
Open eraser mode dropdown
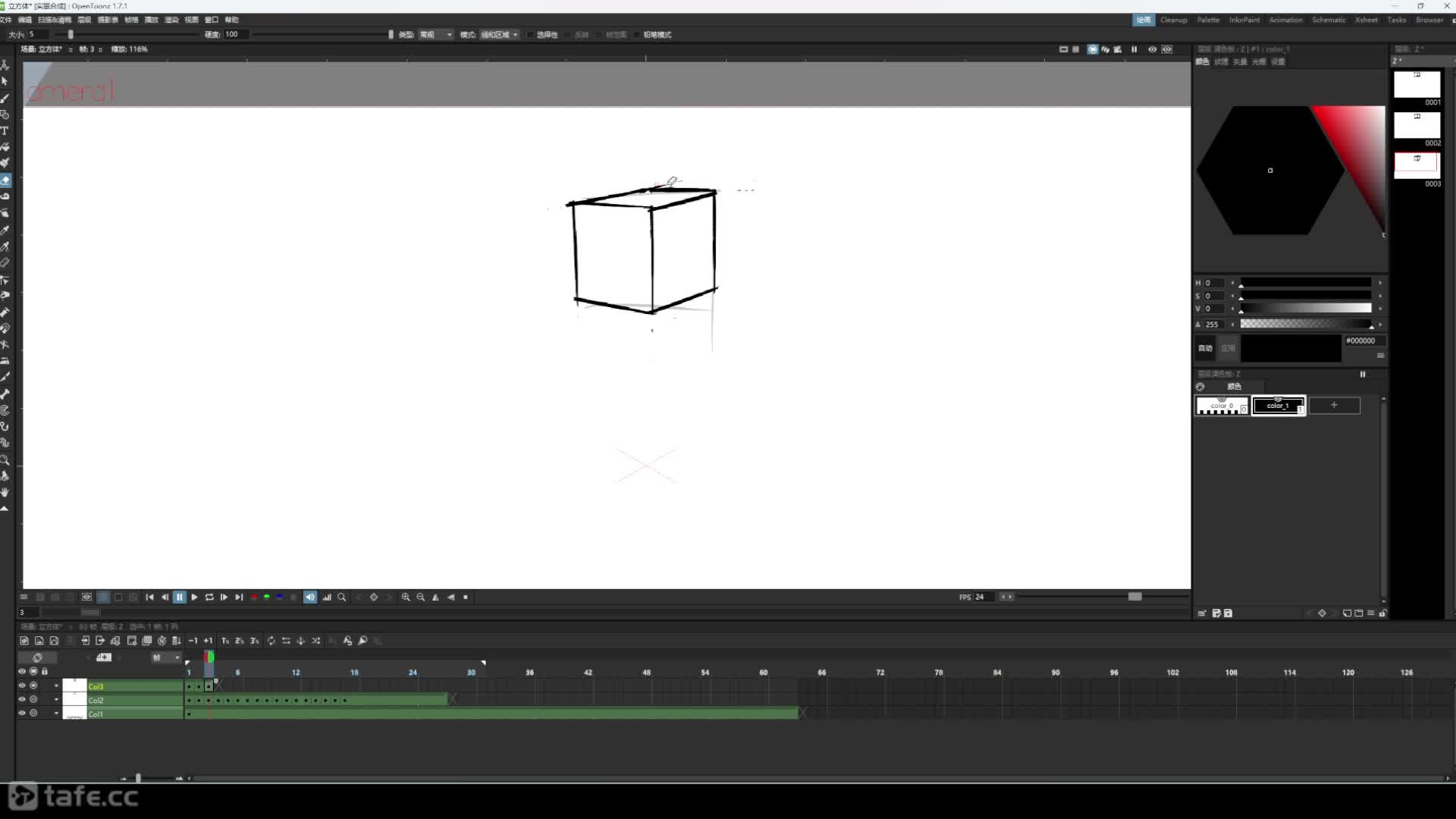[500, 35]
